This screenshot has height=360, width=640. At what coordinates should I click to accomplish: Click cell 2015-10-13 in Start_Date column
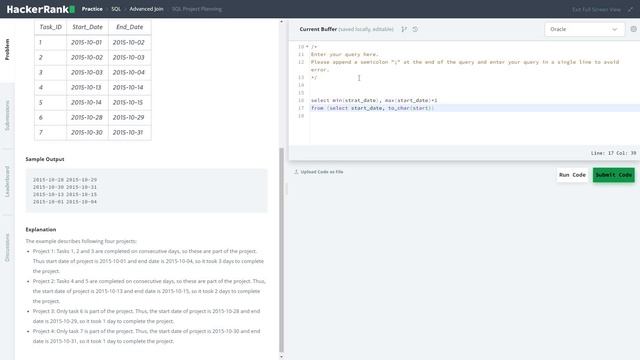pyautogui.click(x=86, y=87)
